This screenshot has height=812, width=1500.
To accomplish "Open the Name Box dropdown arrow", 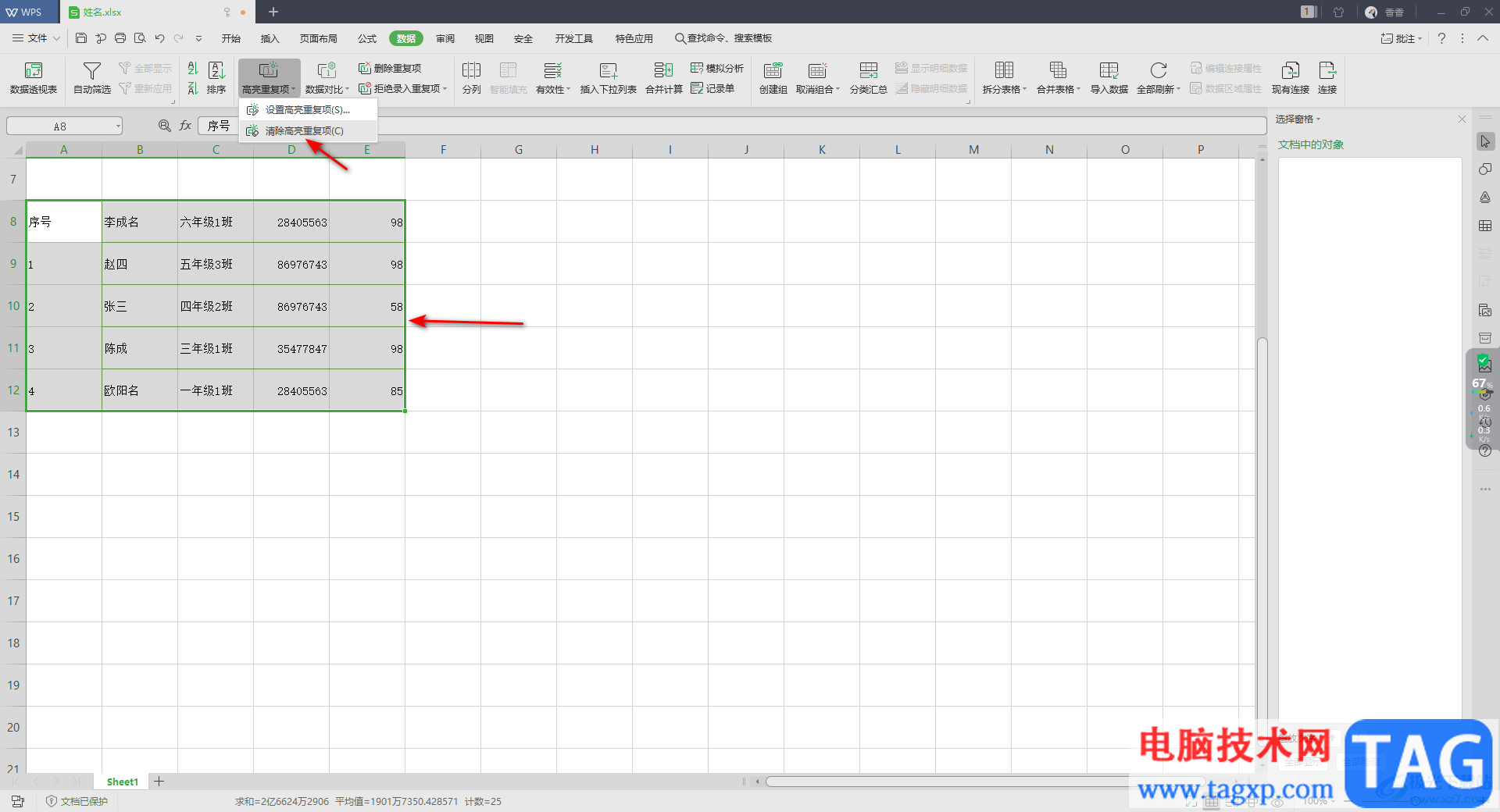I will point(118,126).
